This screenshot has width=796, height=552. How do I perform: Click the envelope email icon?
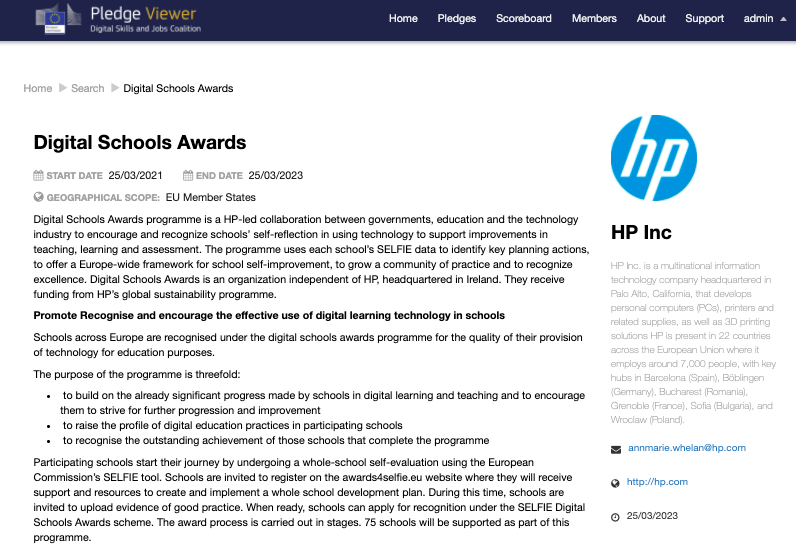[616, 449]
